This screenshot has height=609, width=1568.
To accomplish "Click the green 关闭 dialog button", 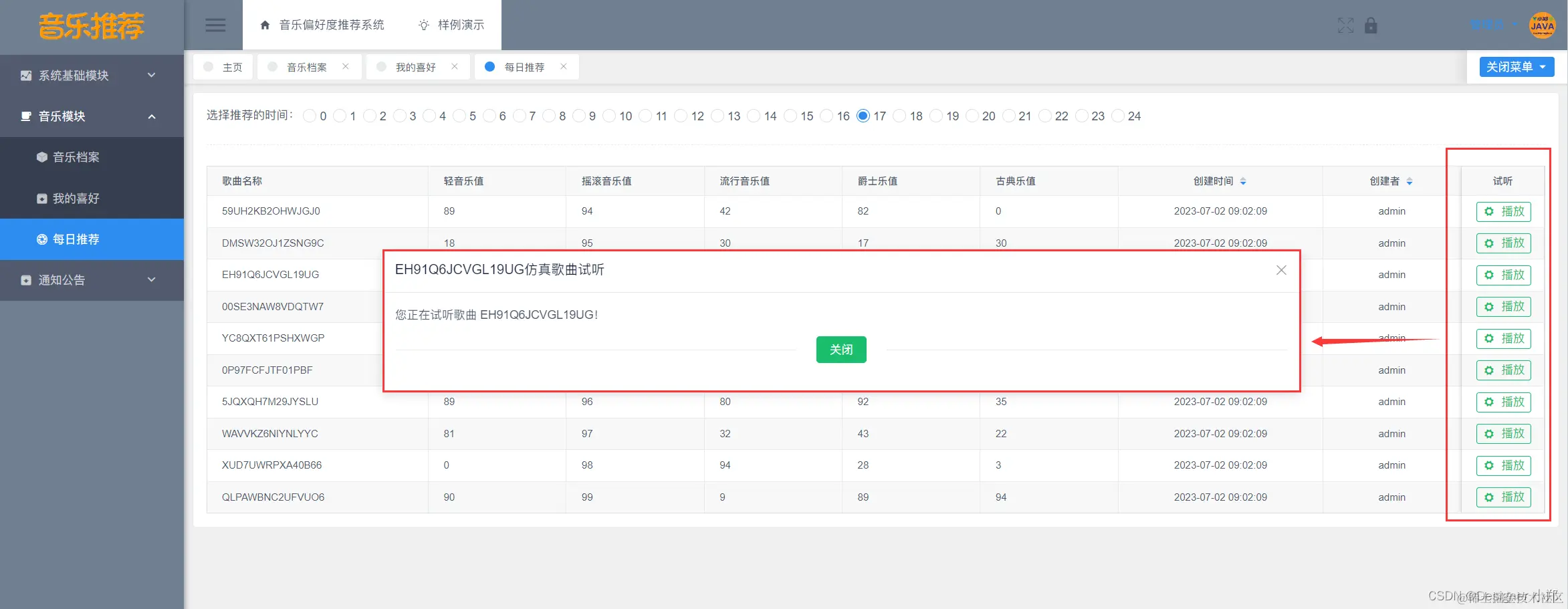I will click(x=841, y=350).
